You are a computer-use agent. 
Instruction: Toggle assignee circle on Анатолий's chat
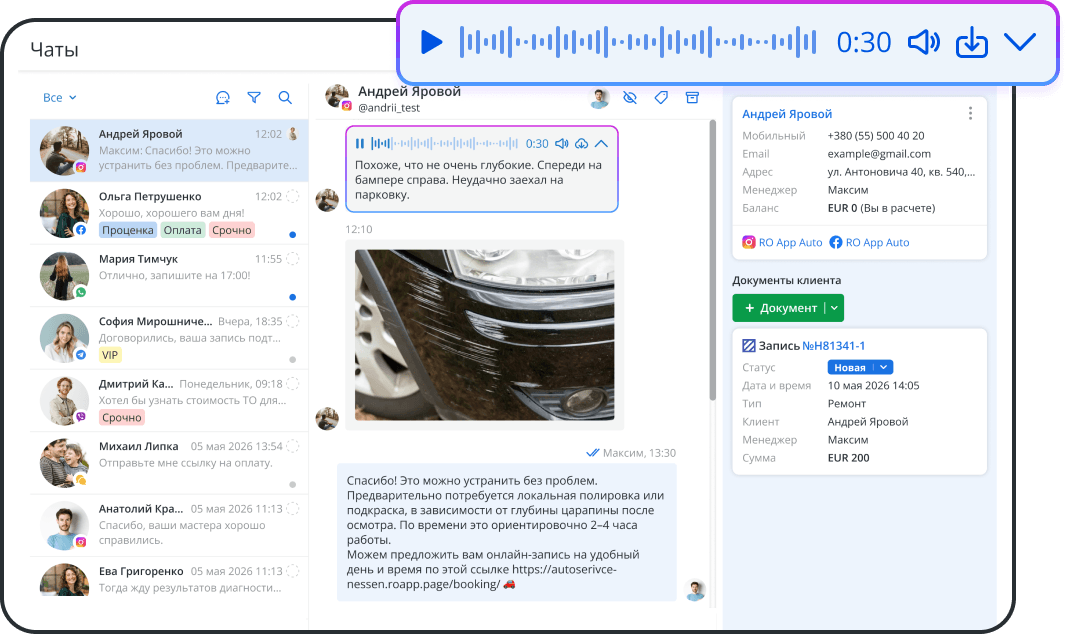click(x=293, y=509)
